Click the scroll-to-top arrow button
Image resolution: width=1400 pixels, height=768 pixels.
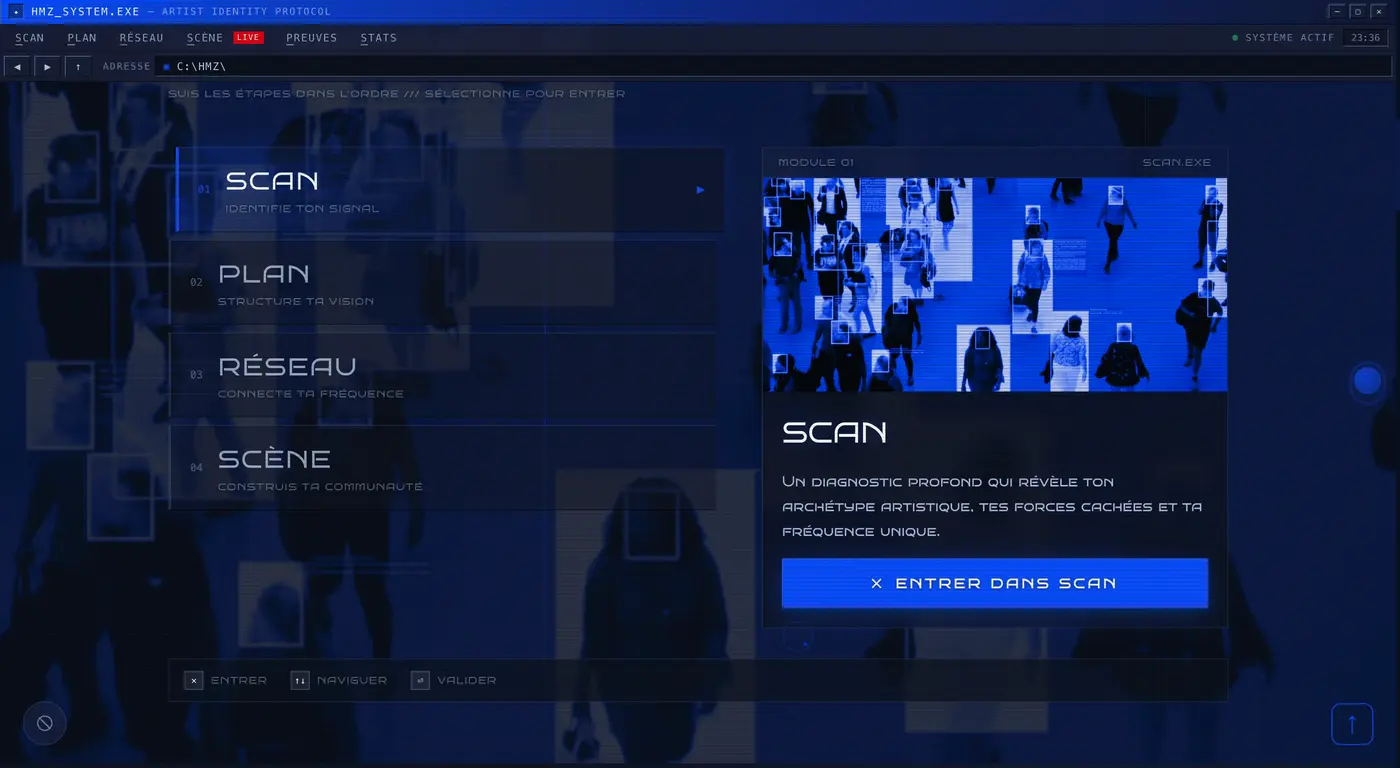click(1352, 724)
